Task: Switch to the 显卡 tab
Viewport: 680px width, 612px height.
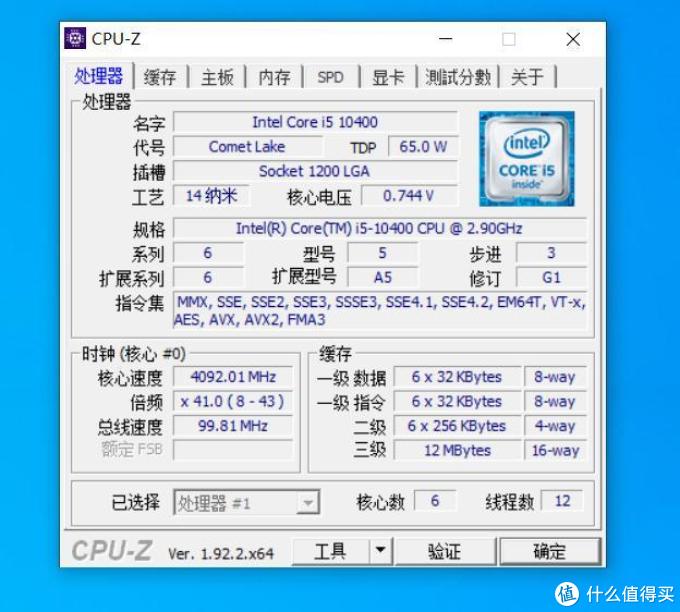Action: (x=388, y=77)
